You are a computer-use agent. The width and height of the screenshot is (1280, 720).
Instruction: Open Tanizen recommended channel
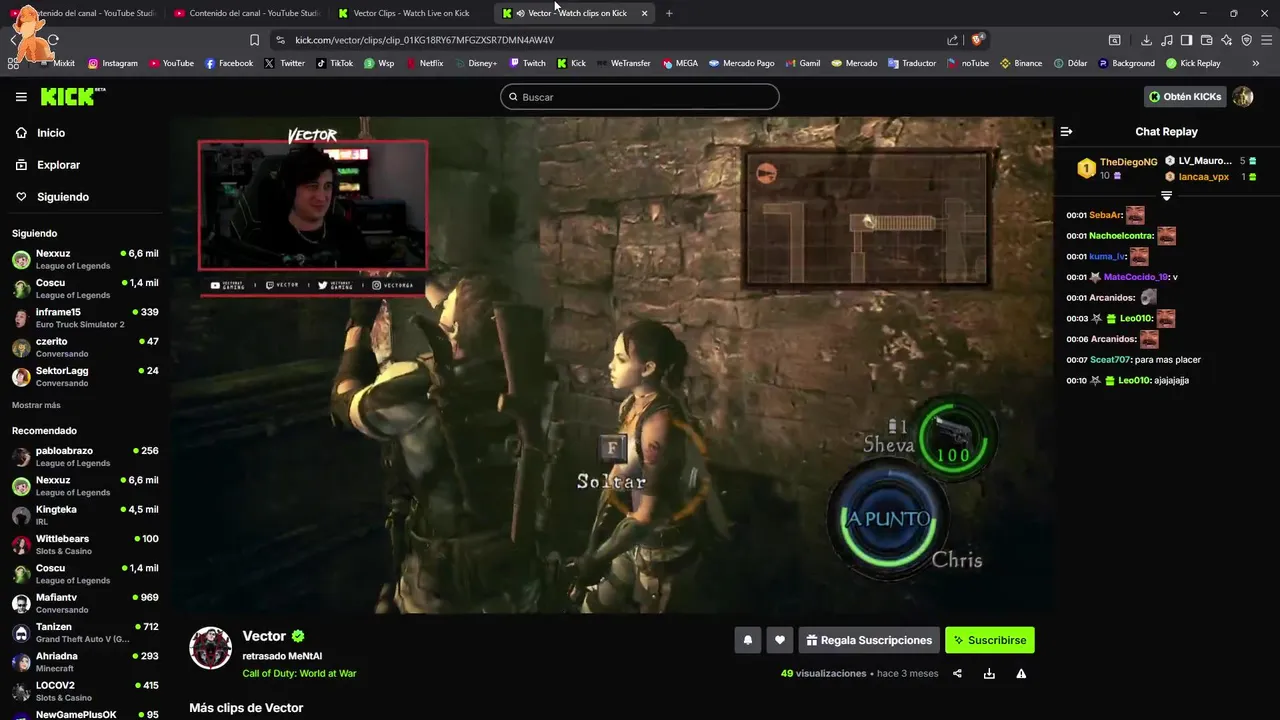tap(85, 633)
